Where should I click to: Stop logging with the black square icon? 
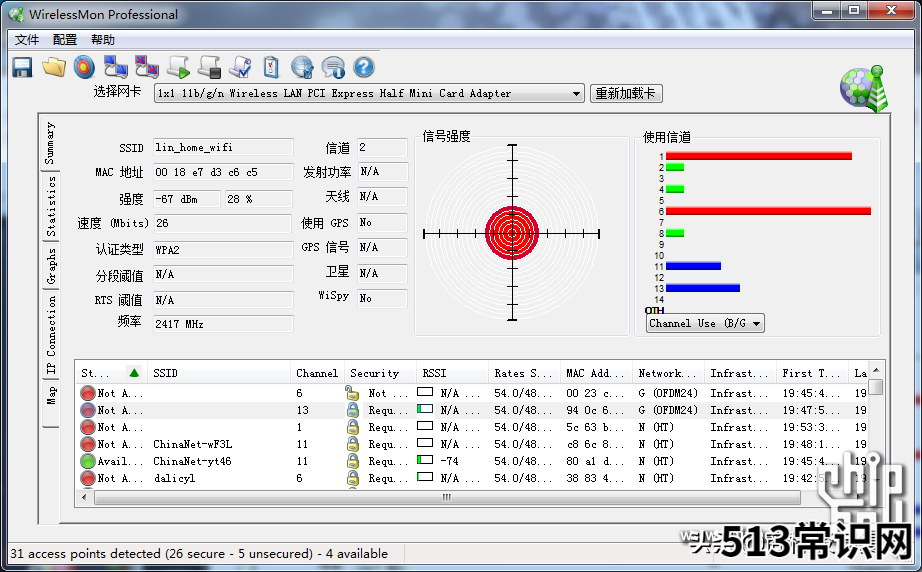[209, 67]
